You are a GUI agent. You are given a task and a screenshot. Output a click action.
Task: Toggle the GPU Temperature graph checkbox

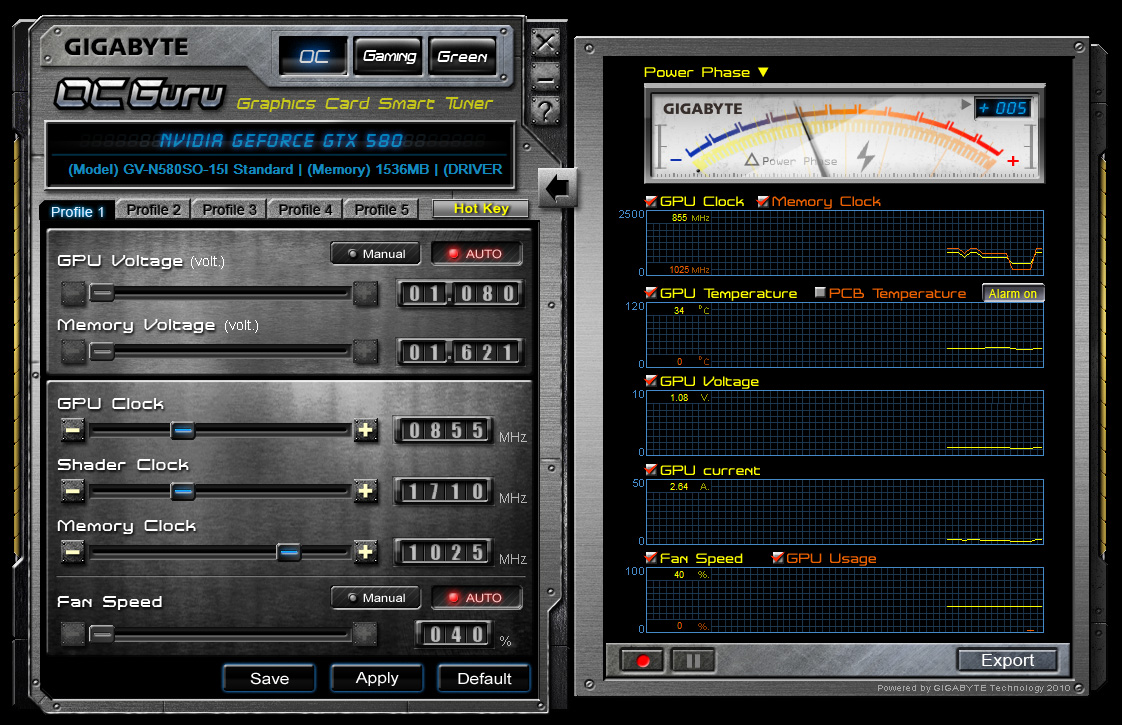(x=650, y=293)
